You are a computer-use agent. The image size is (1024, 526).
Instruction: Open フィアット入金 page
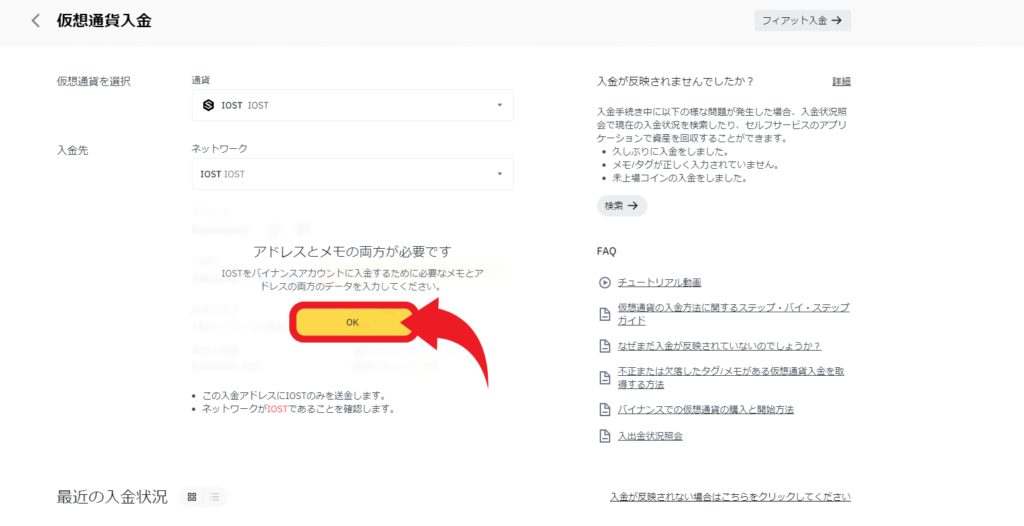(x=802, y=20)
